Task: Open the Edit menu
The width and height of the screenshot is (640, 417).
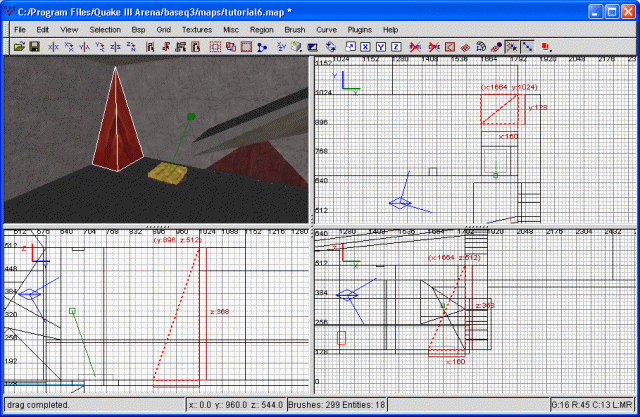Action: pos(42,30)
